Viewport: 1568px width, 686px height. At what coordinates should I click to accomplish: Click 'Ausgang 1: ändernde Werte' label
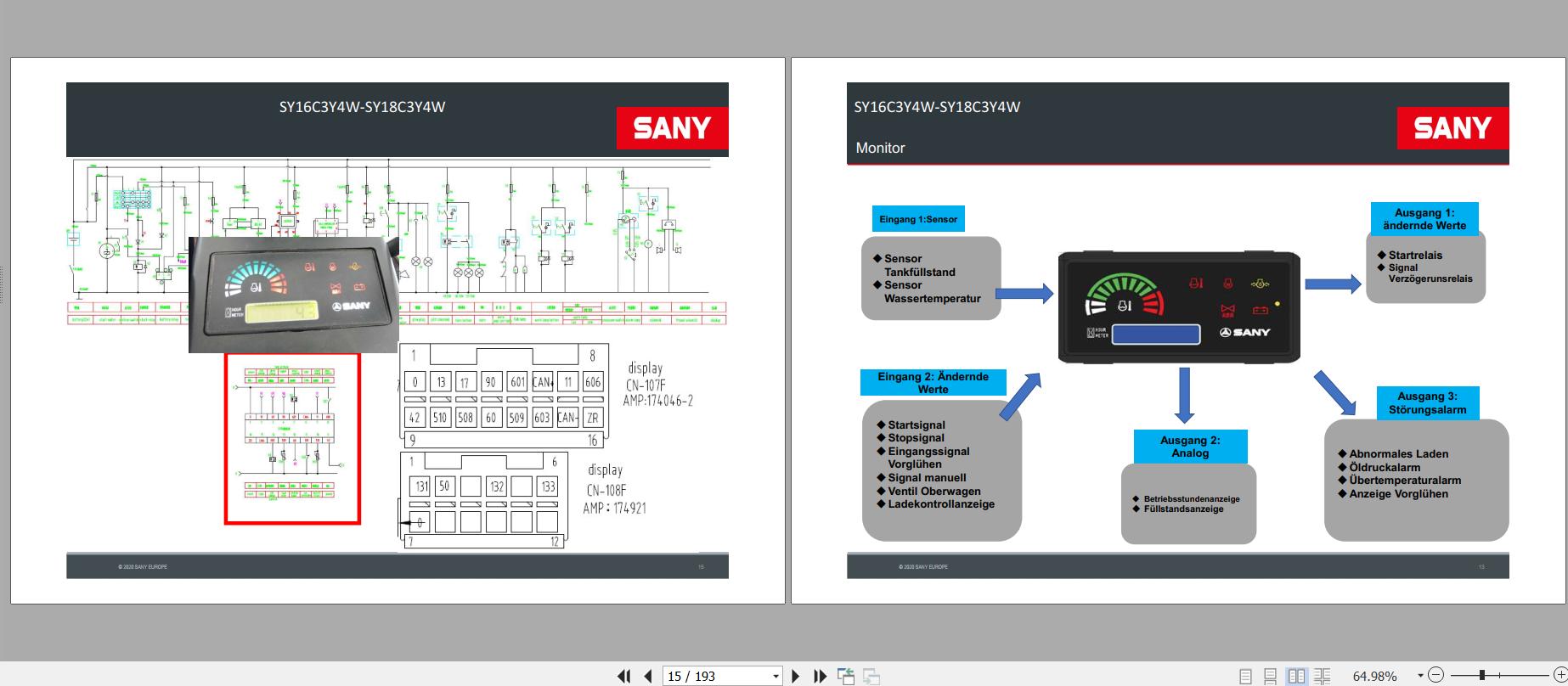[1424, 219]
